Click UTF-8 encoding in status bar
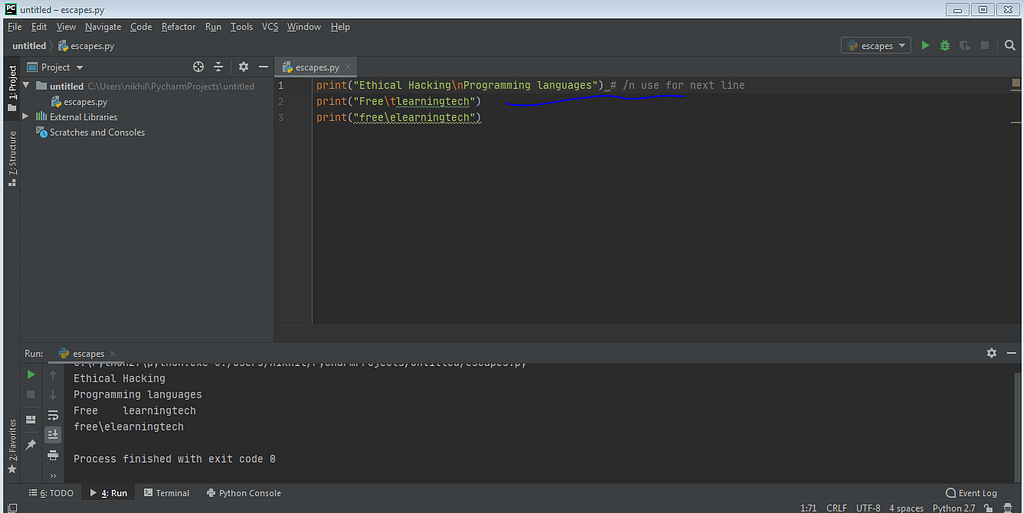The image size is (1024, 513). click(868, 508)
